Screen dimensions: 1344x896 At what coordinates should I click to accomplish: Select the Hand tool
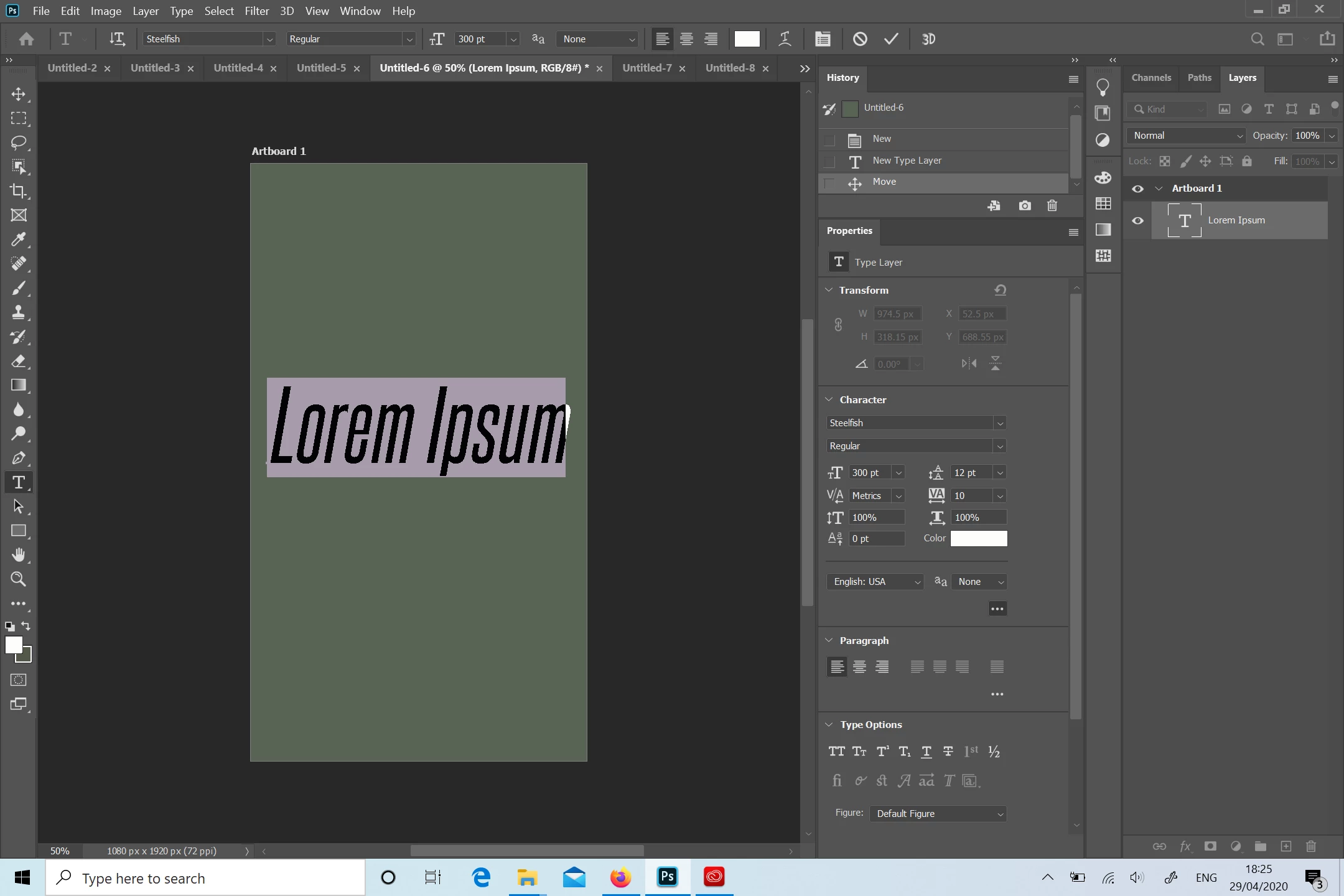click(19, 555)
